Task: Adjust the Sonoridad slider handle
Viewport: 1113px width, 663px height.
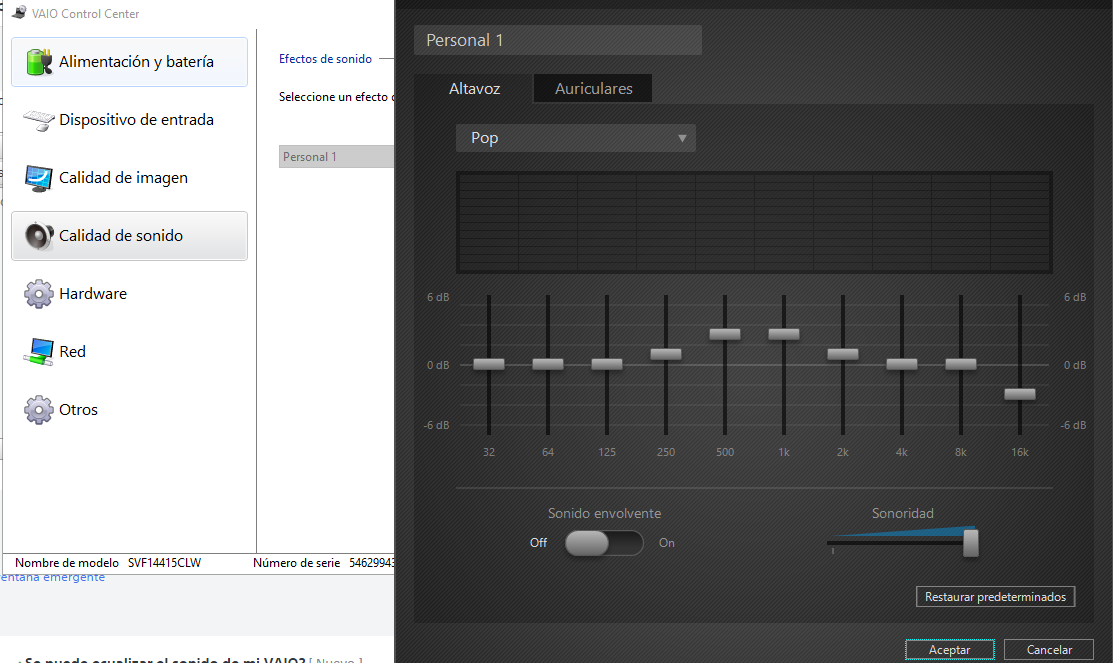Action: (x=969, y=542)
